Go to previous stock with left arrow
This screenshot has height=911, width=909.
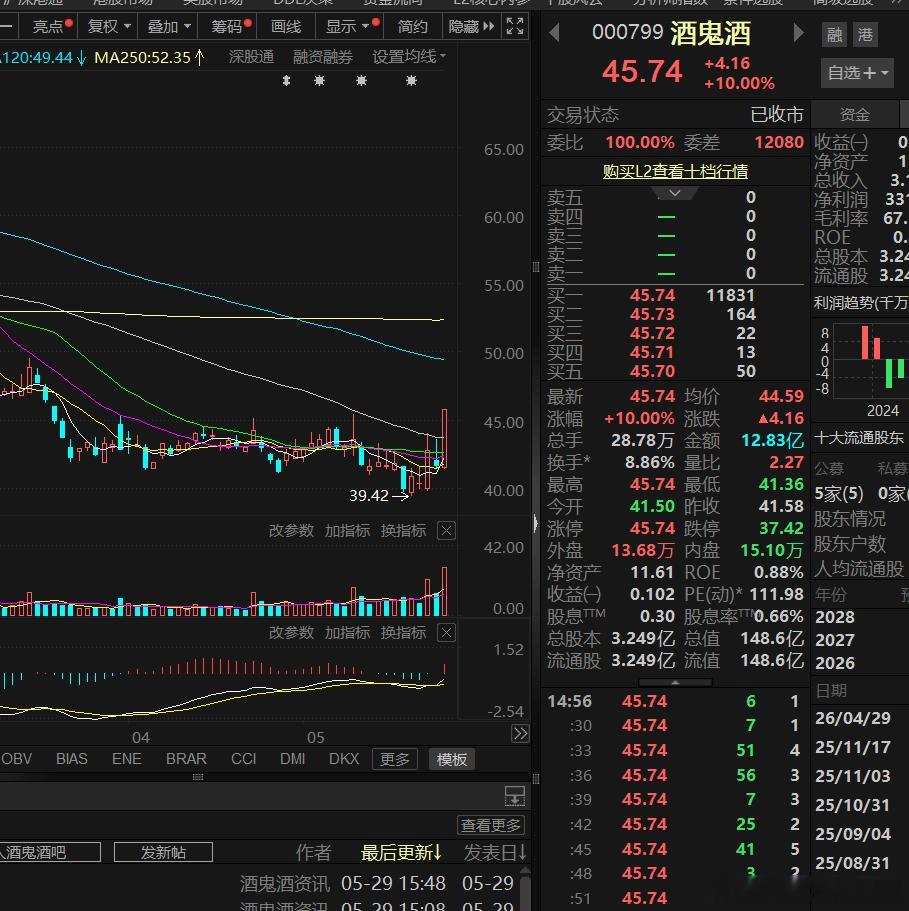[554, 33]
